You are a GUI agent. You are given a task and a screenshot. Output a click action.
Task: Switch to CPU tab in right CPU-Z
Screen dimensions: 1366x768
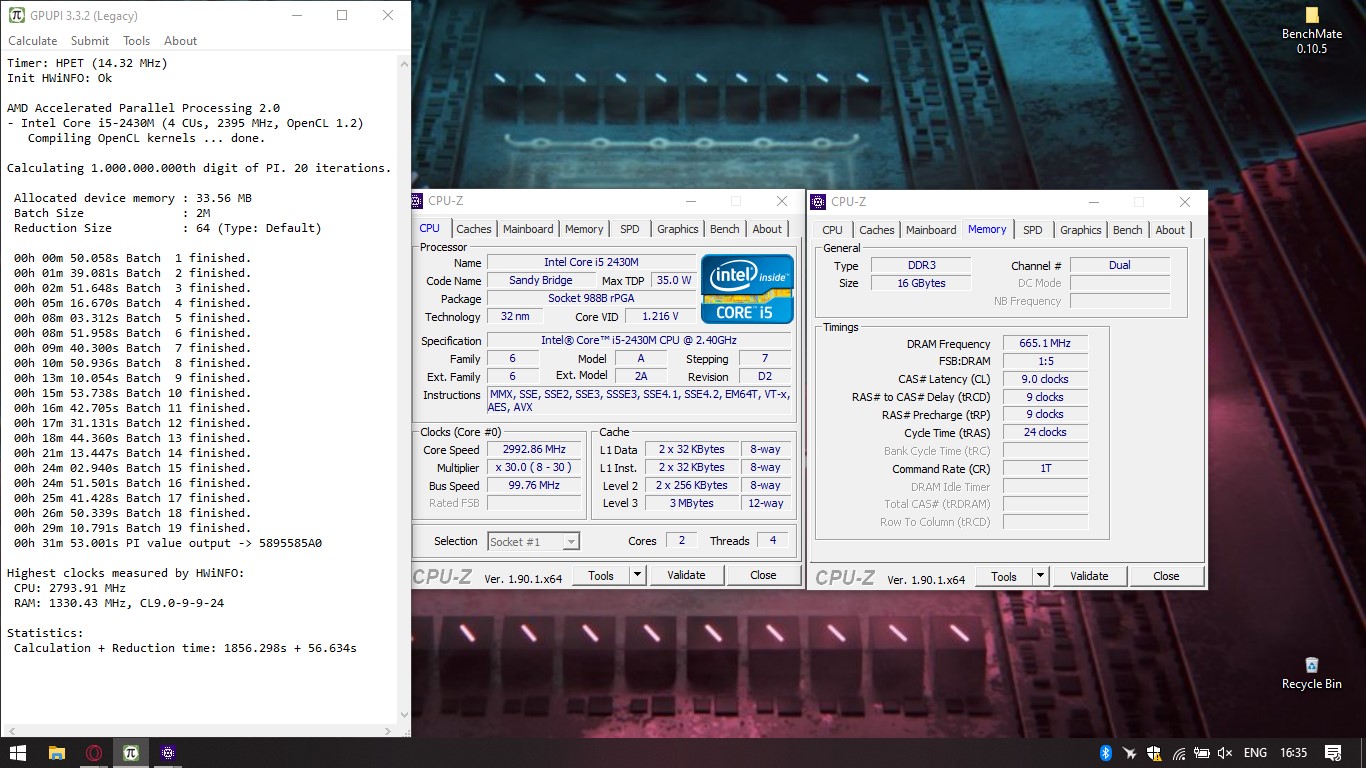(x=833, y=230)
